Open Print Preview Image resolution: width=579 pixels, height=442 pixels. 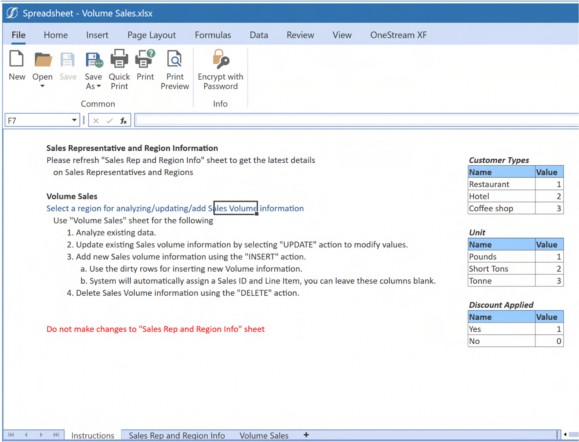174,59
